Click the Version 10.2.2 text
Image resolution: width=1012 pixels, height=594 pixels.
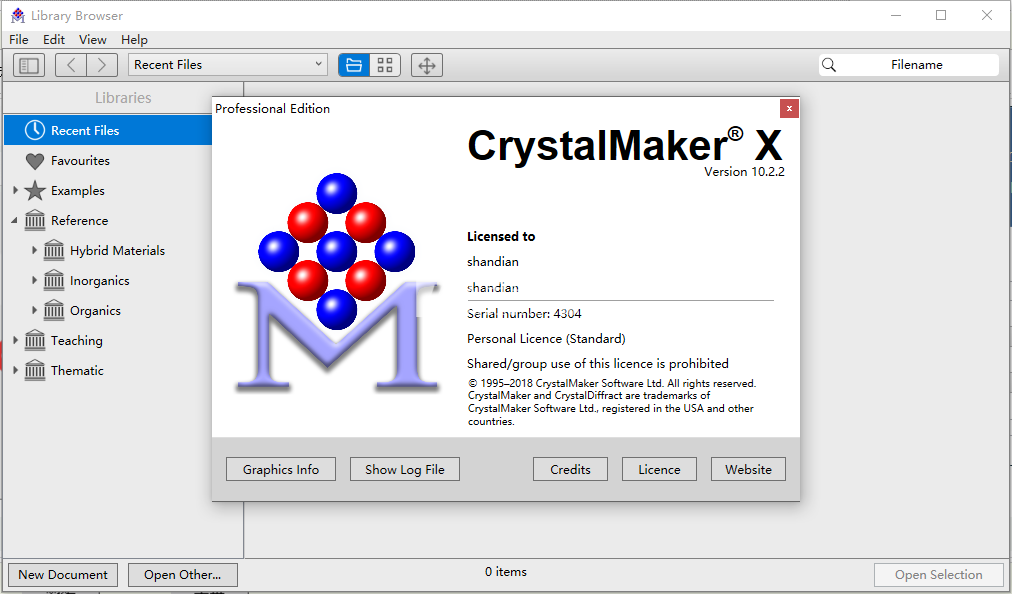point(744,172)
